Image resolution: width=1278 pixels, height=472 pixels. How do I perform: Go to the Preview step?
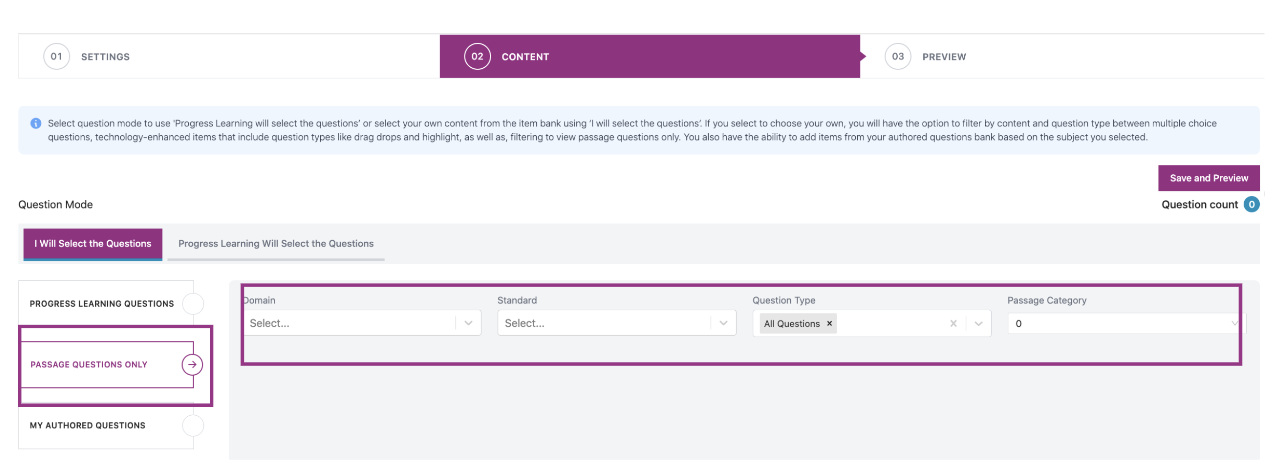click(x=1062, y=57)
